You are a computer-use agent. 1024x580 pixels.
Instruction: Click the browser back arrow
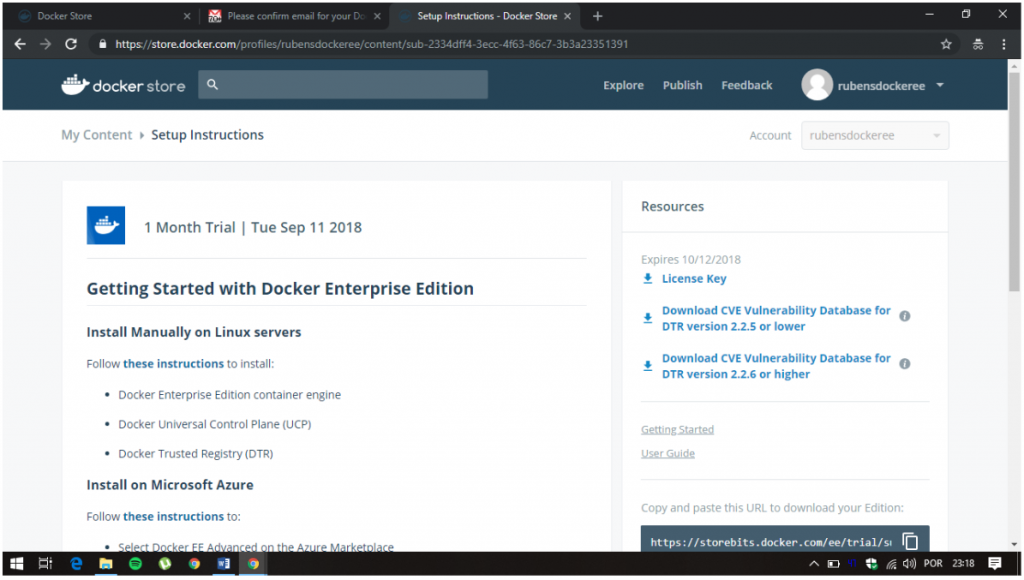pos(20,45)
